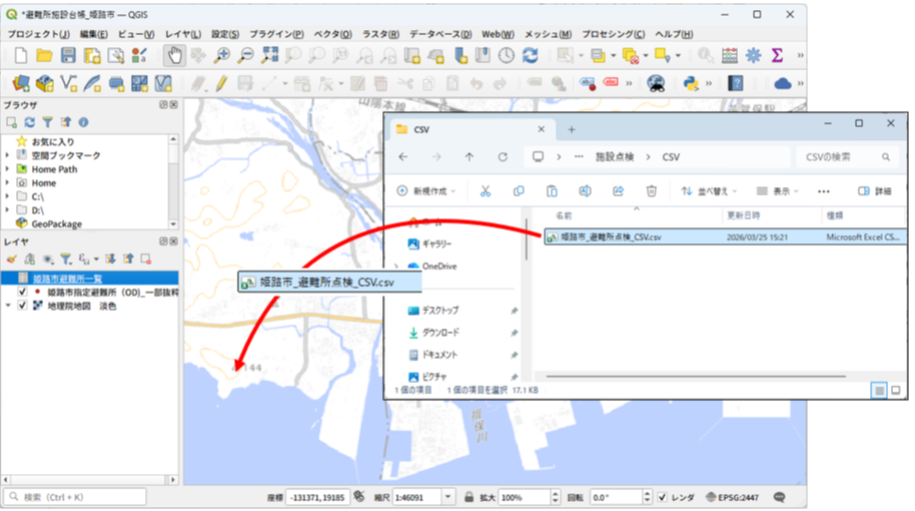
Task: Toggle the レンダ render checkbox
Action: pyautogui.click(x=662, y=497)
